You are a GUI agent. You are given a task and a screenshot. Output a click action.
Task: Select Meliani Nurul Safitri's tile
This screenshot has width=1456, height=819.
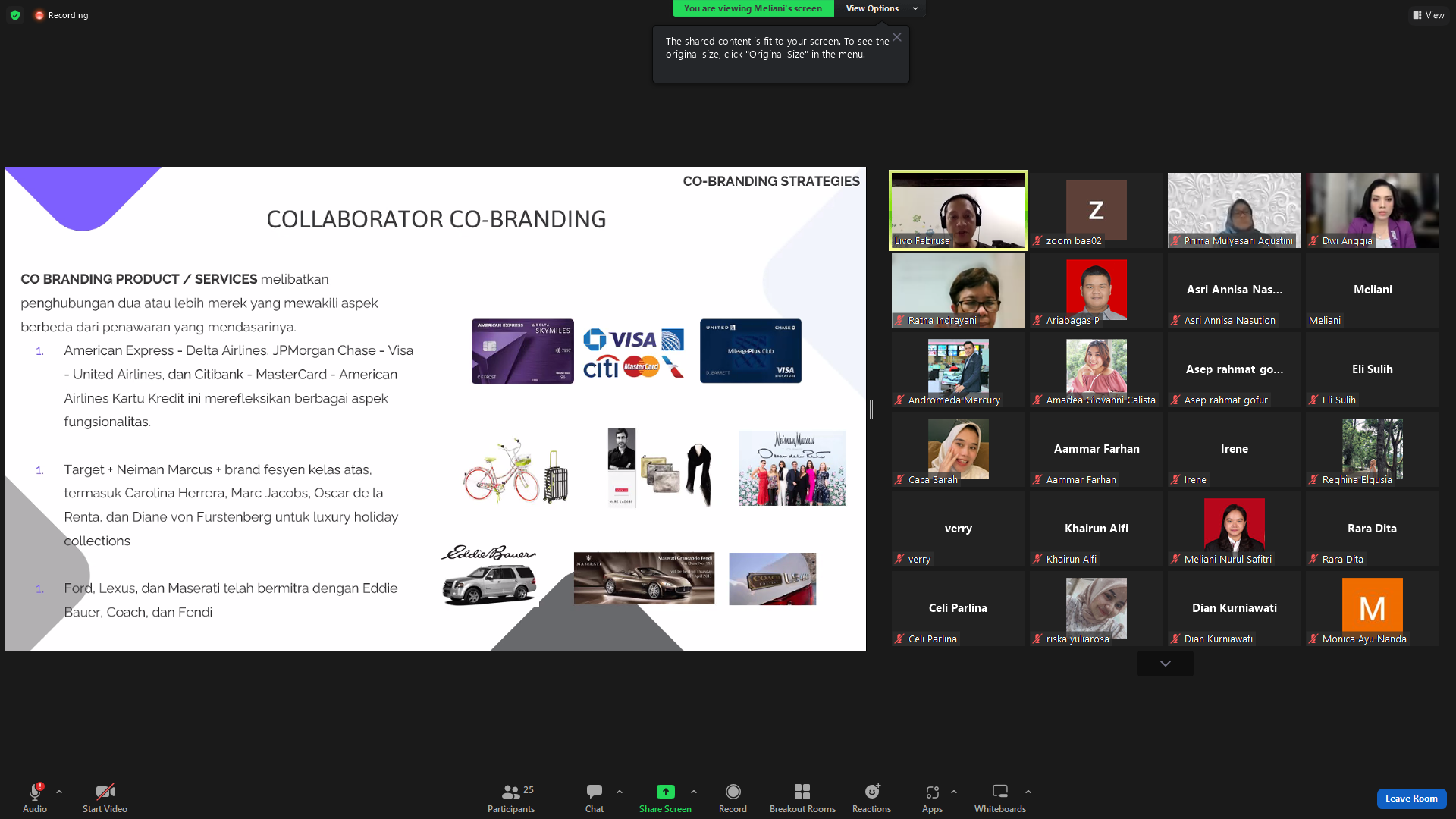tap(1235, 529)
